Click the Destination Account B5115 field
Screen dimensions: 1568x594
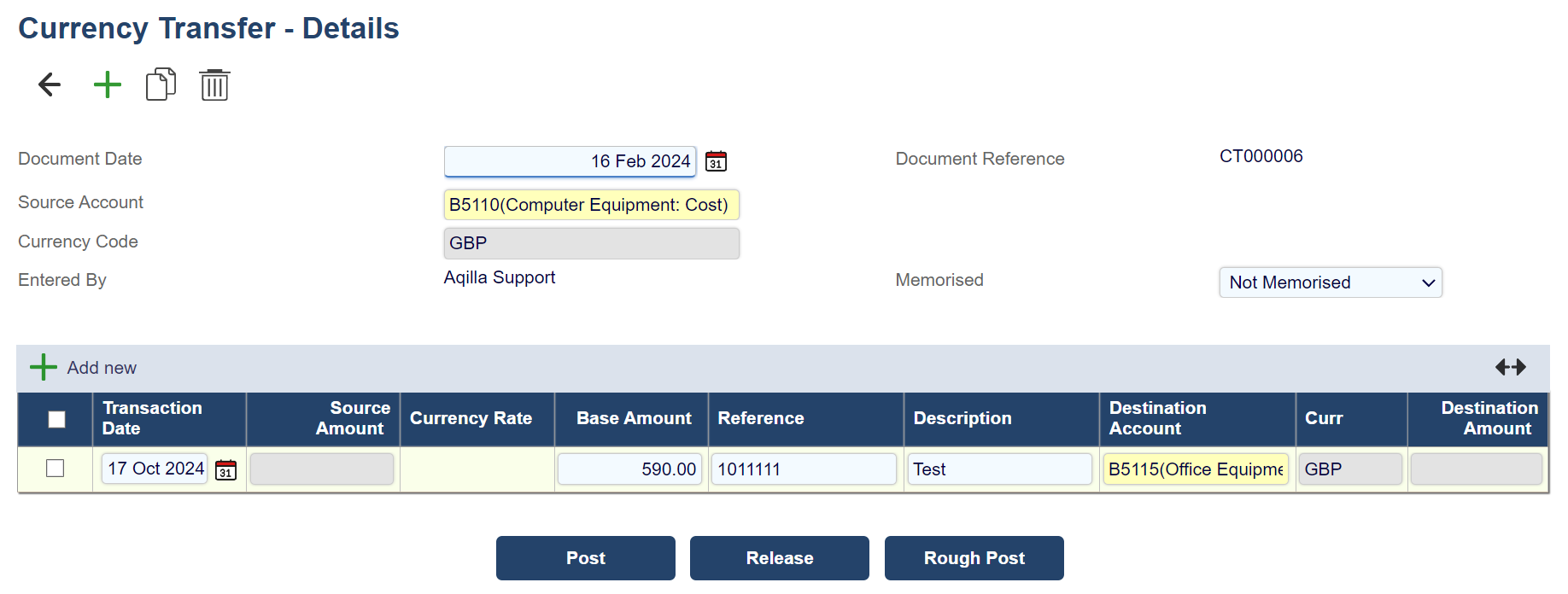(1195, 469)
